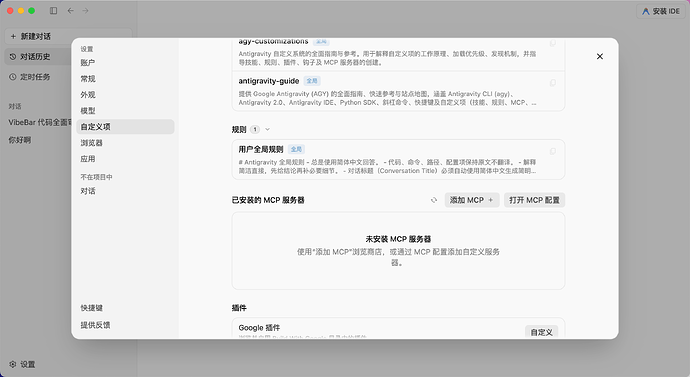Copy icon on 用户全局规则 card
The width and height of the screenshot is (690, 377).
[x=553, y=151]
